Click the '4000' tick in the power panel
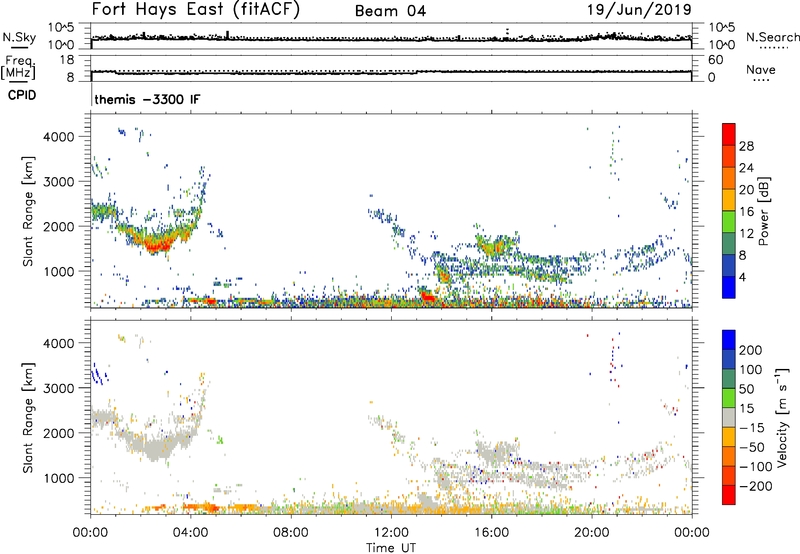This screenshot has width=800, height=554. (x=58, y=137)
